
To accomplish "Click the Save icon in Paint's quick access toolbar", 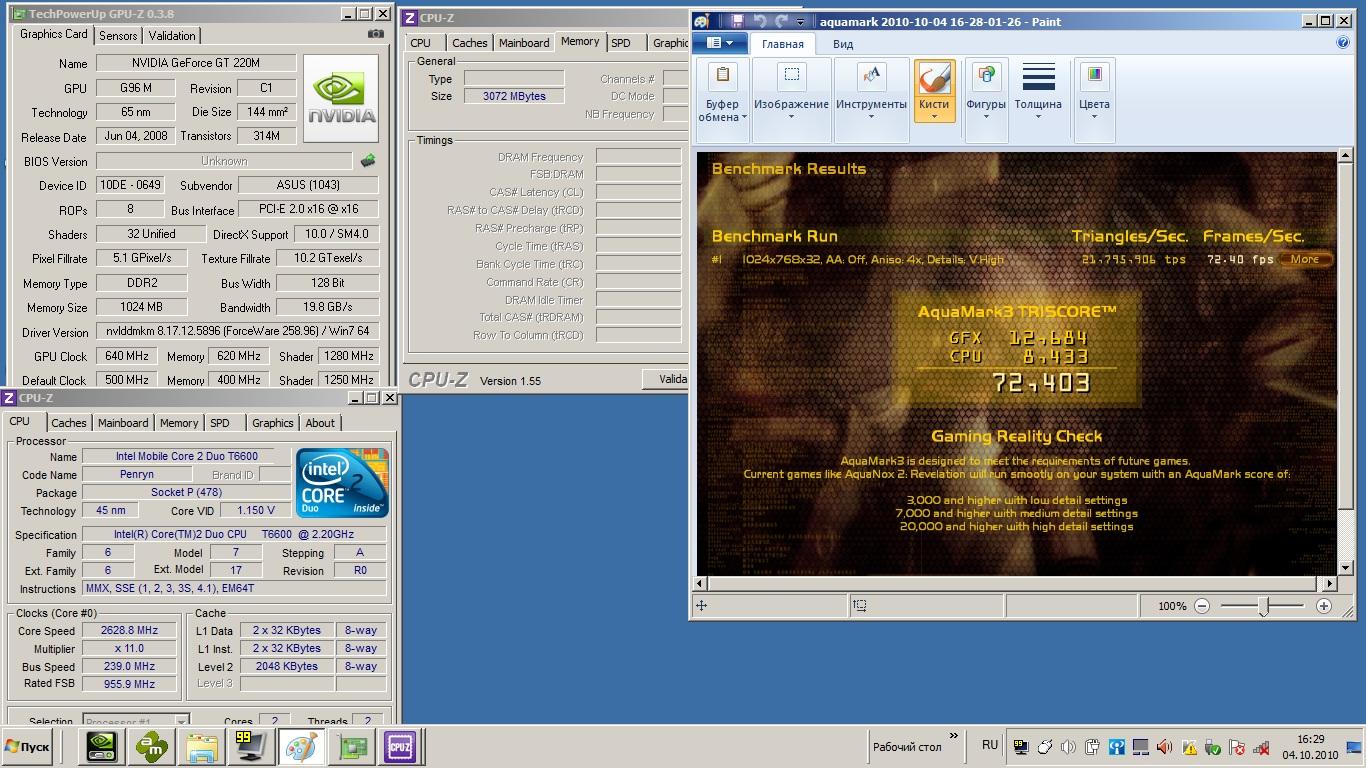I will [x=737, y=21].
